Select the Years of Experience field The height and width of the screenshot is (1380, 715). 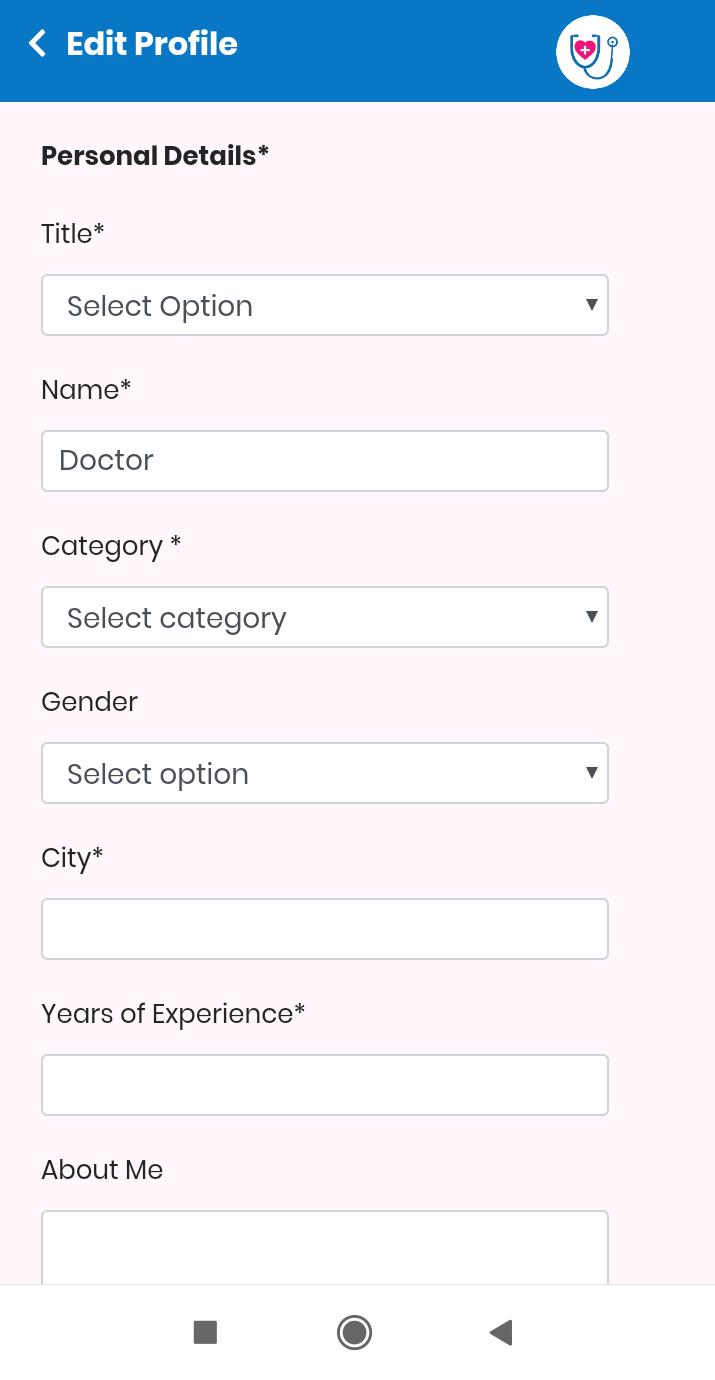[325, 1085]
